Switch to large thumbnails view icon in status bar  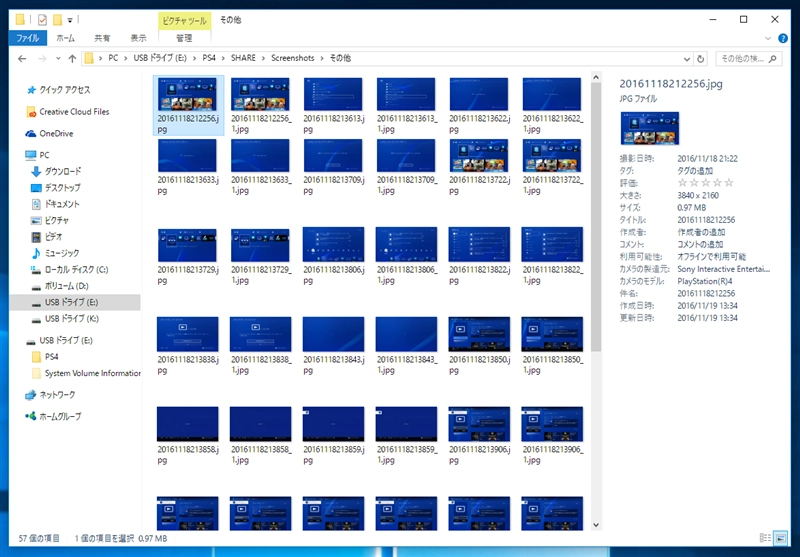point(780,538)
